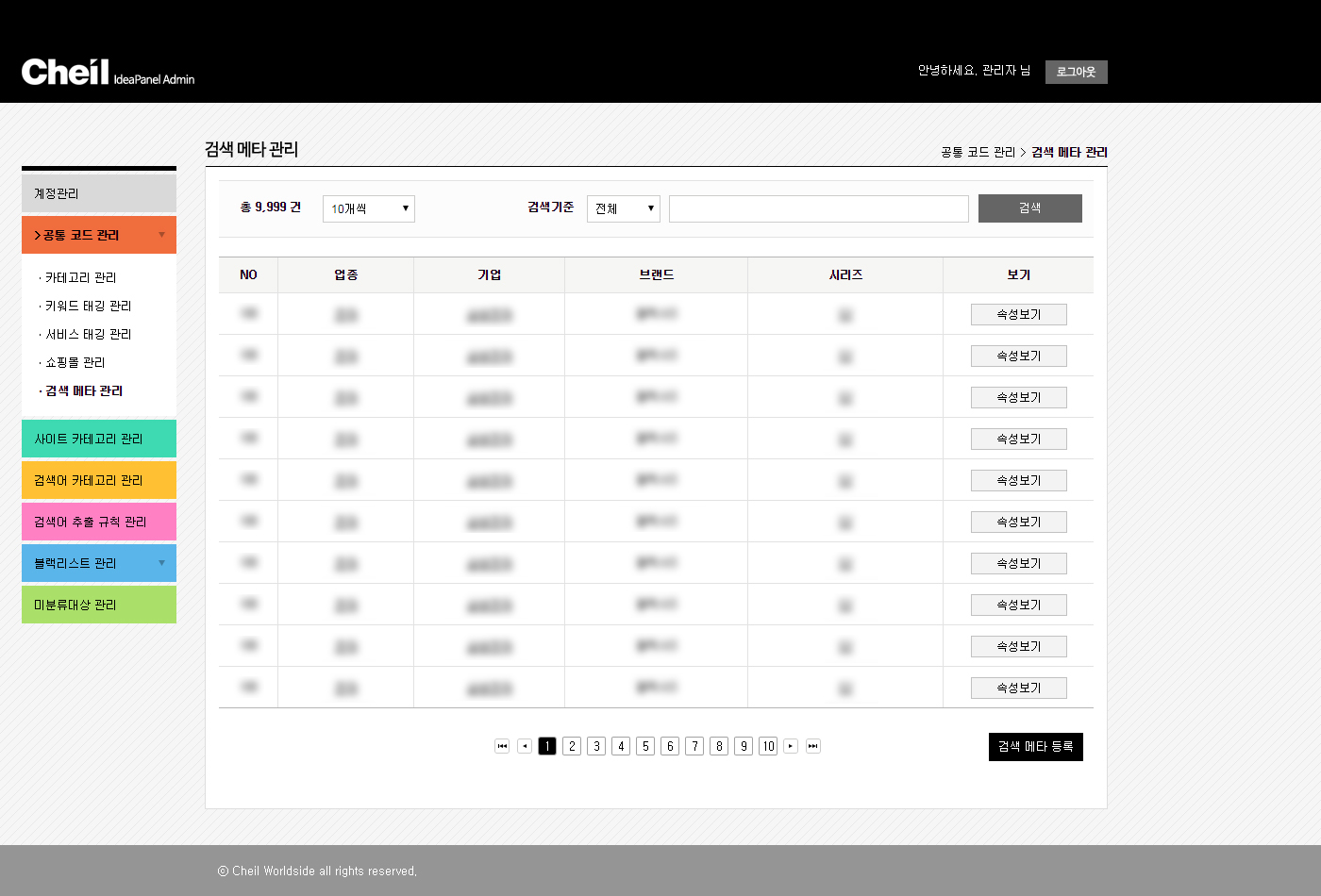The image size is (1321, 896).
Task: Open the 쇼핑몰 관리 submenu item
Action: [75, 362]
